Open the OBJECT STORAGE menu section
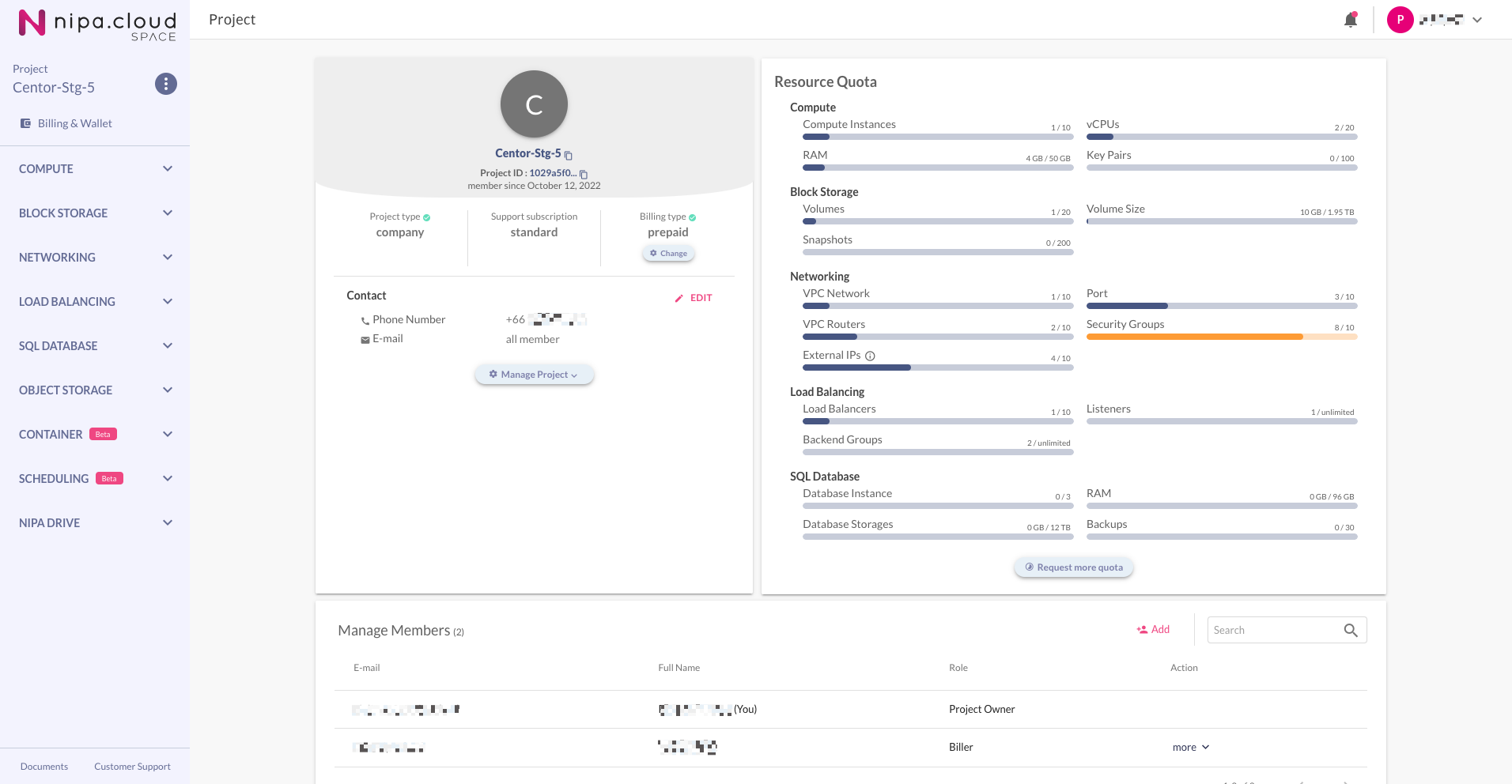The image size is (1512, 784). (x=95, y=390)
